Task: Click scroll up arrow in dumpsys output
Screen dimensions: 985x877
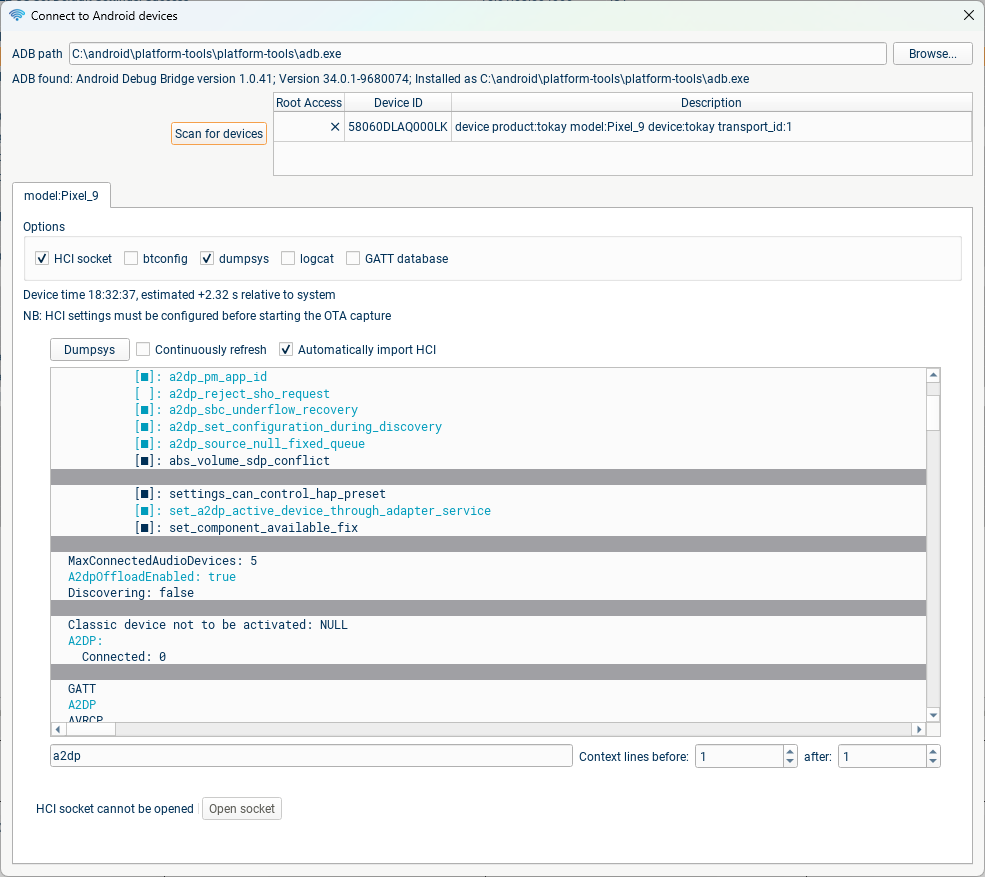Action: tap(933, 376)
